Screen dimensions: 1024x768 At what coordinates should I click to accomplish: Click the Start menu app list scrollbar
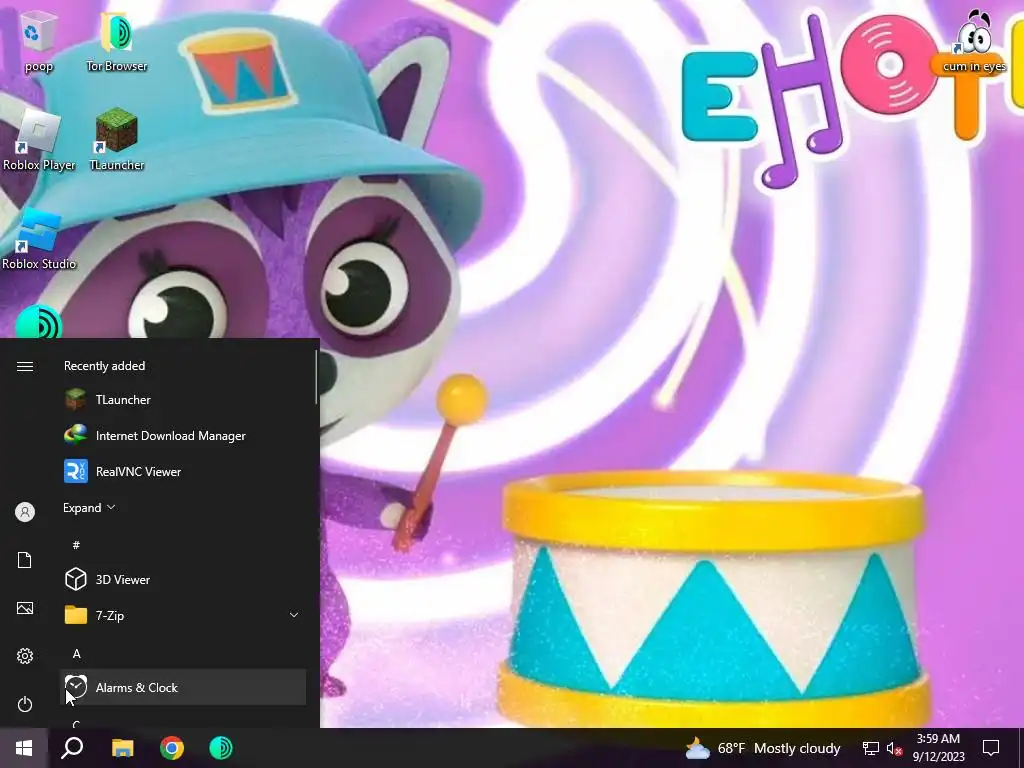[x=316, y=377]
